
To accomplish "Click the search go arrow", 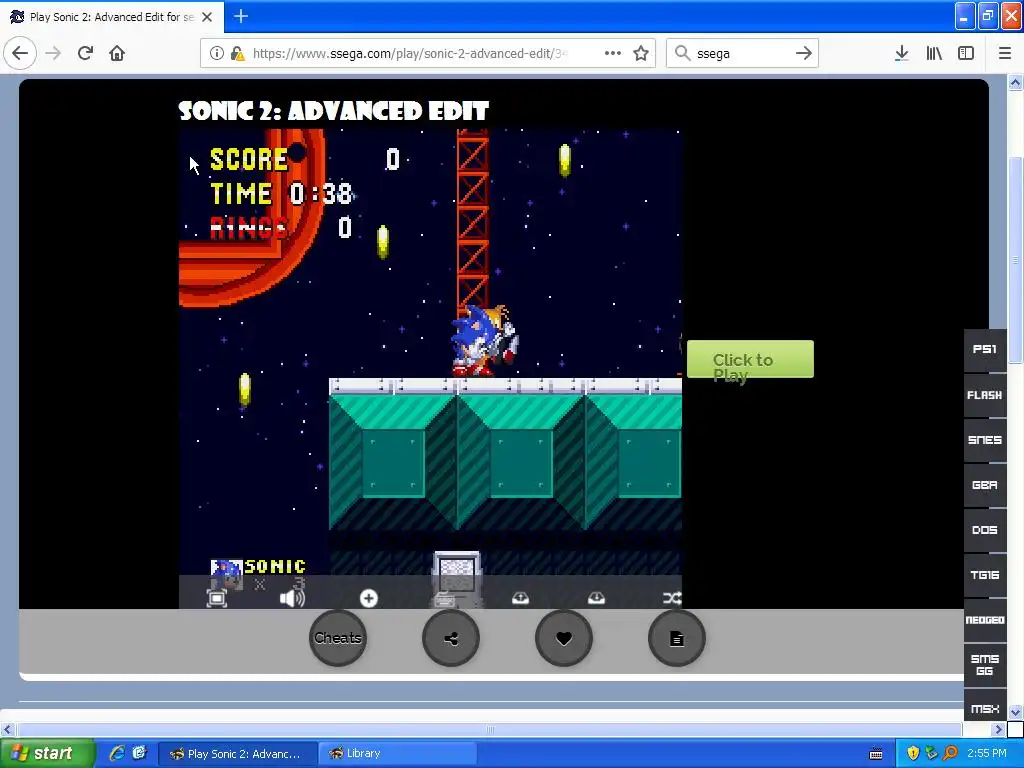I will (x=804, y=53).
